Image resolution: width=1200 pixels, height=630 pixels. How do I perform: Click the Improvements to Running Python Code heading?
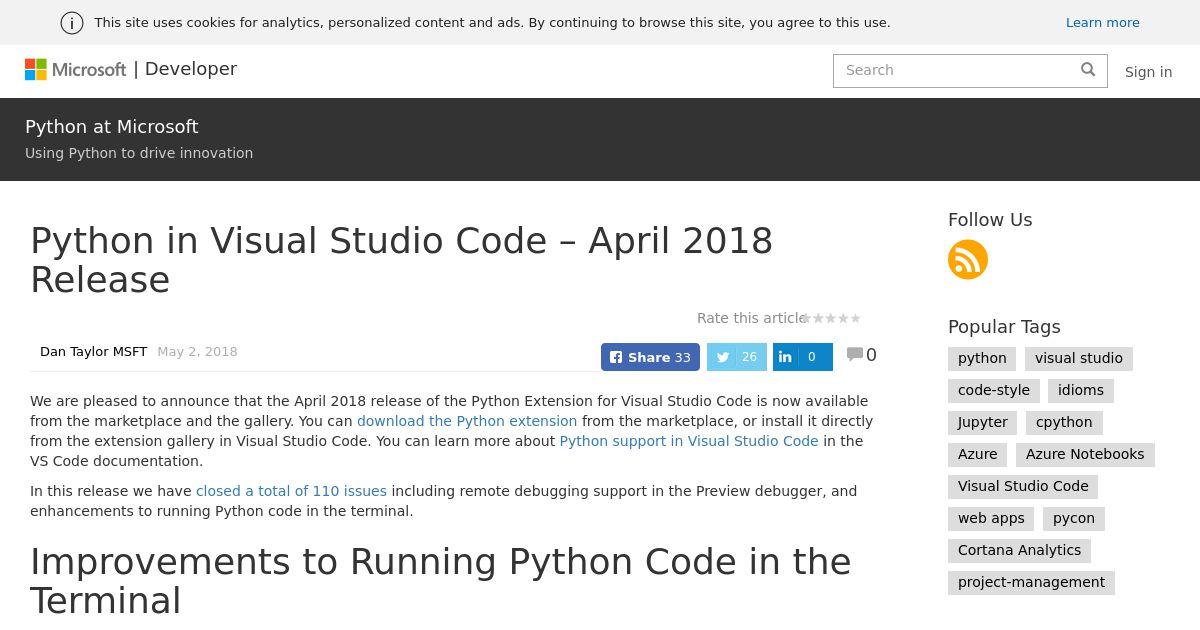pyautogui.click(x=440, y=581)
